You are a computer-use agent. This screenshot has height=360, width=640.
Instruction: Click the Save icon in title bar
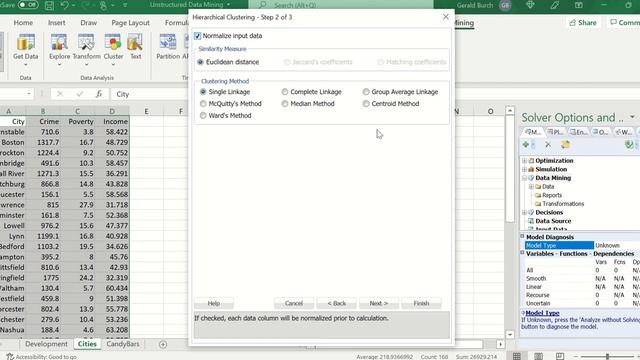pos(49,5)
